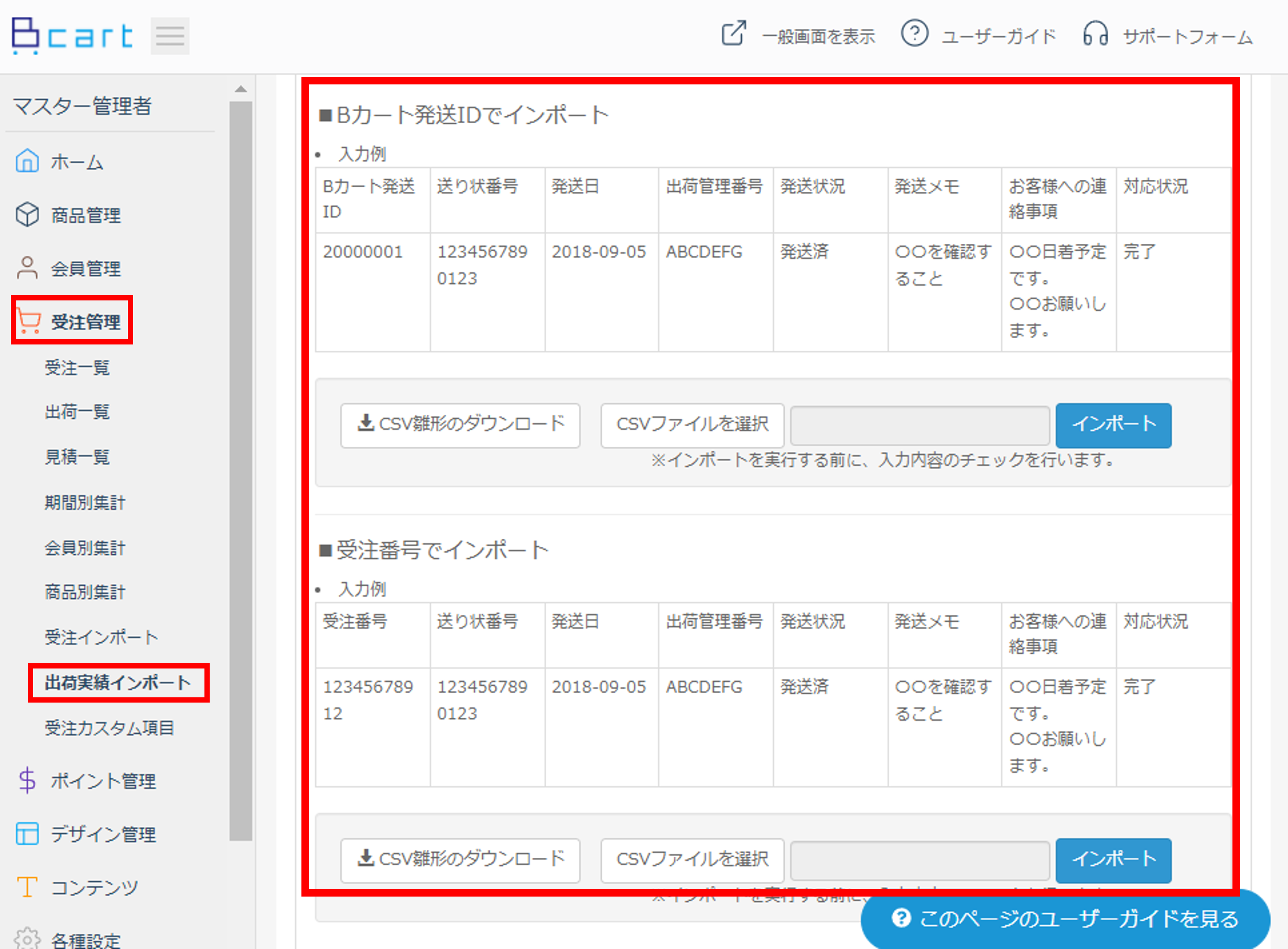The height and width of the screenshot is (949, 1288).
Task: Click the cart icon for 受注管理
Action: (x=28, y=320)
